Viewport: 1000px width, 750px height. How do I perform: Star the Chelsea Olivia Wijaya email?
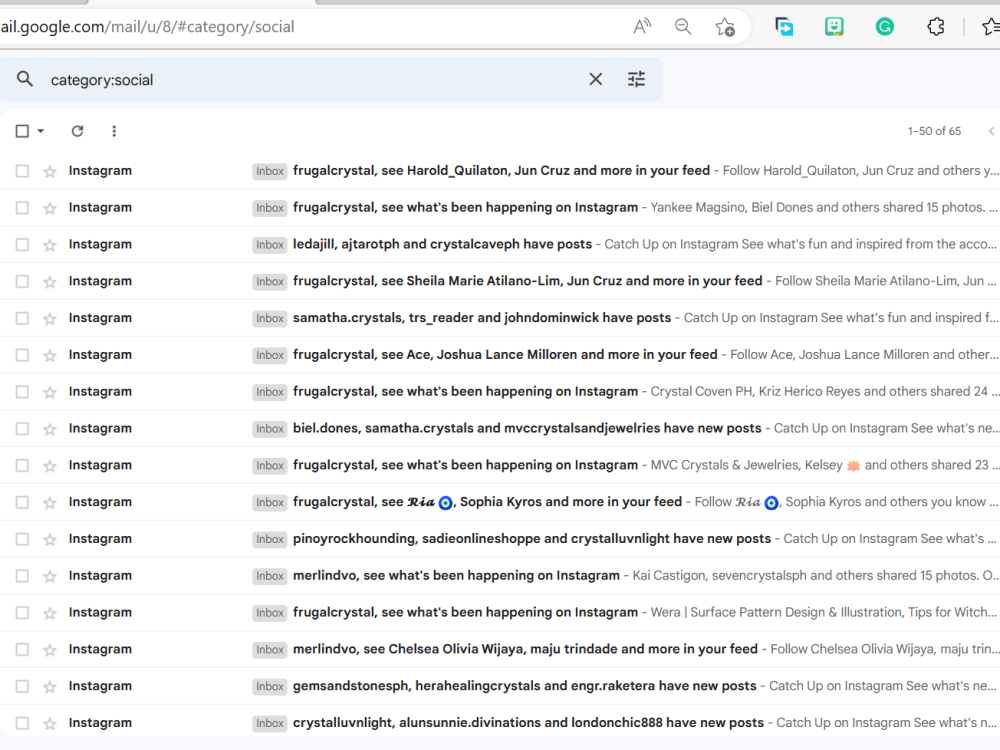click(50, 649)
